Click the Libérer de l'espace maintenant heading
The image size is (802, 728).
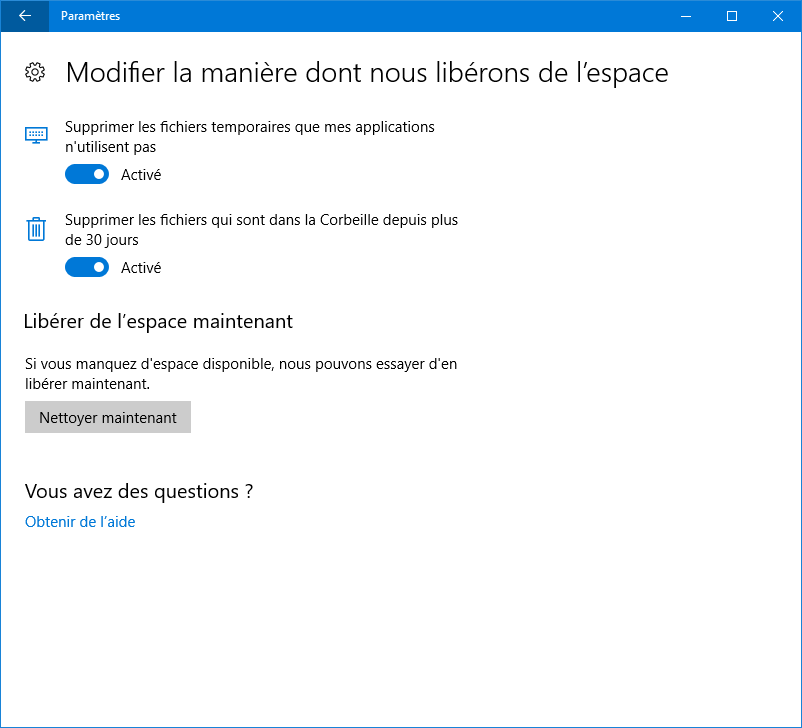pos(159,322)
